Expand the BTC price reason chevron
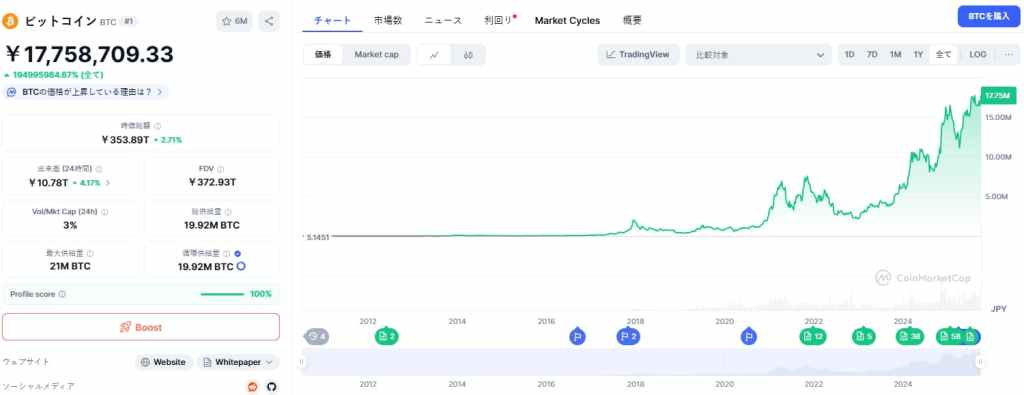Viewport: 1024px width, 395px height. 159,92
